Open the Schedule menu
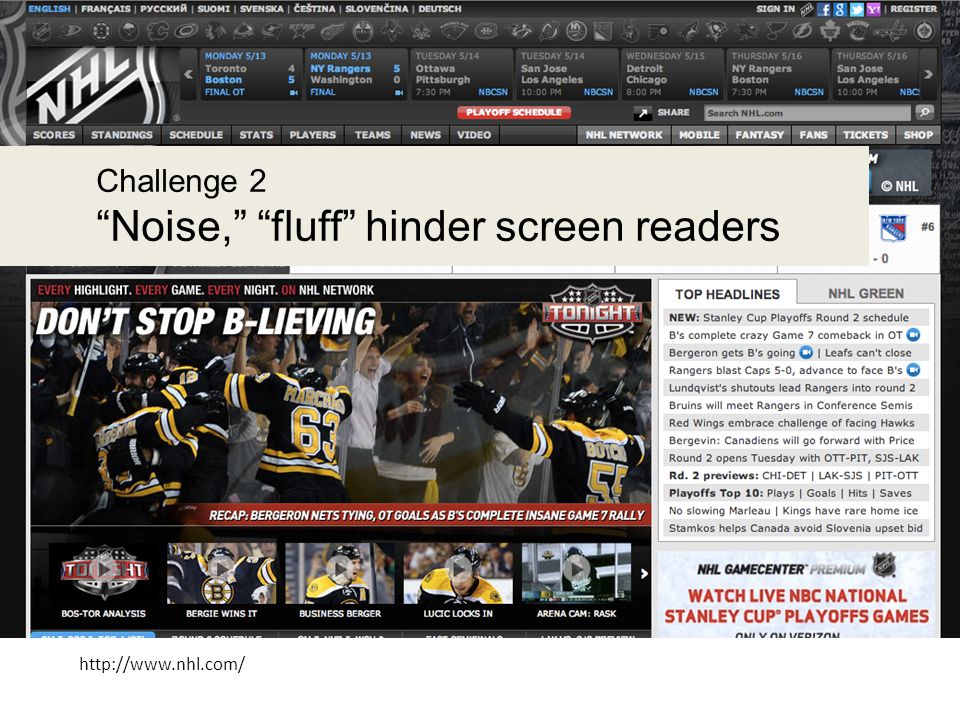Viewport: 960px width, 720px height. (196, 135)
